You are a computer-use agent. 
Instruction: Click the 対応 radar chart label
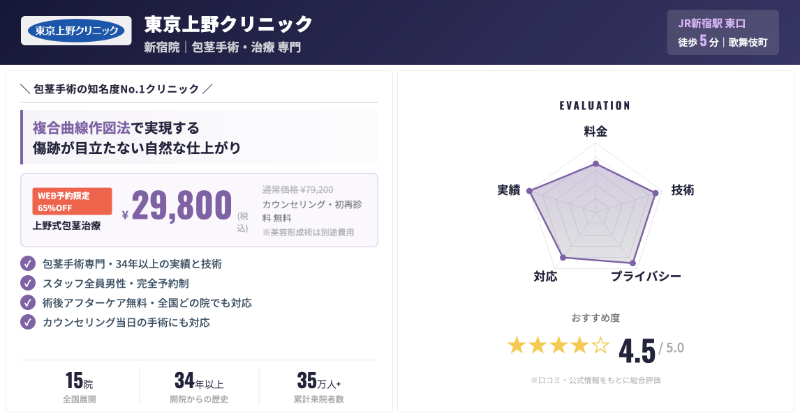point(545,276)
